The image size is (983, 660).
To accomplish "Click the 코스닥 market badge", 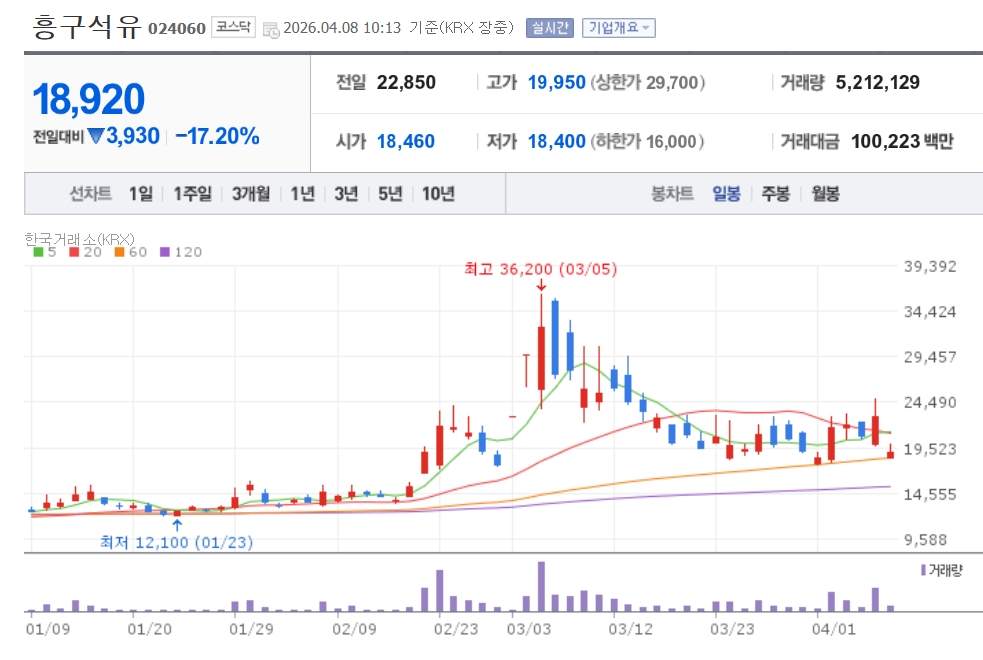I will coord(235,28).
